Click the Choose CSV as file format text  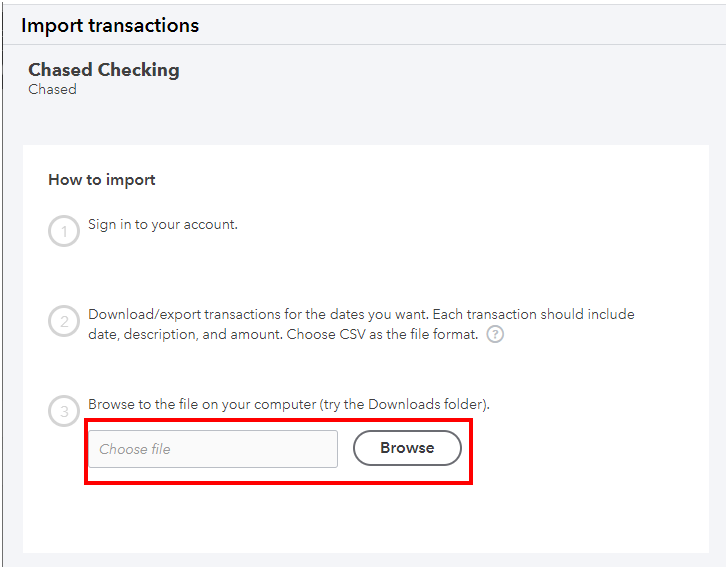383,334
